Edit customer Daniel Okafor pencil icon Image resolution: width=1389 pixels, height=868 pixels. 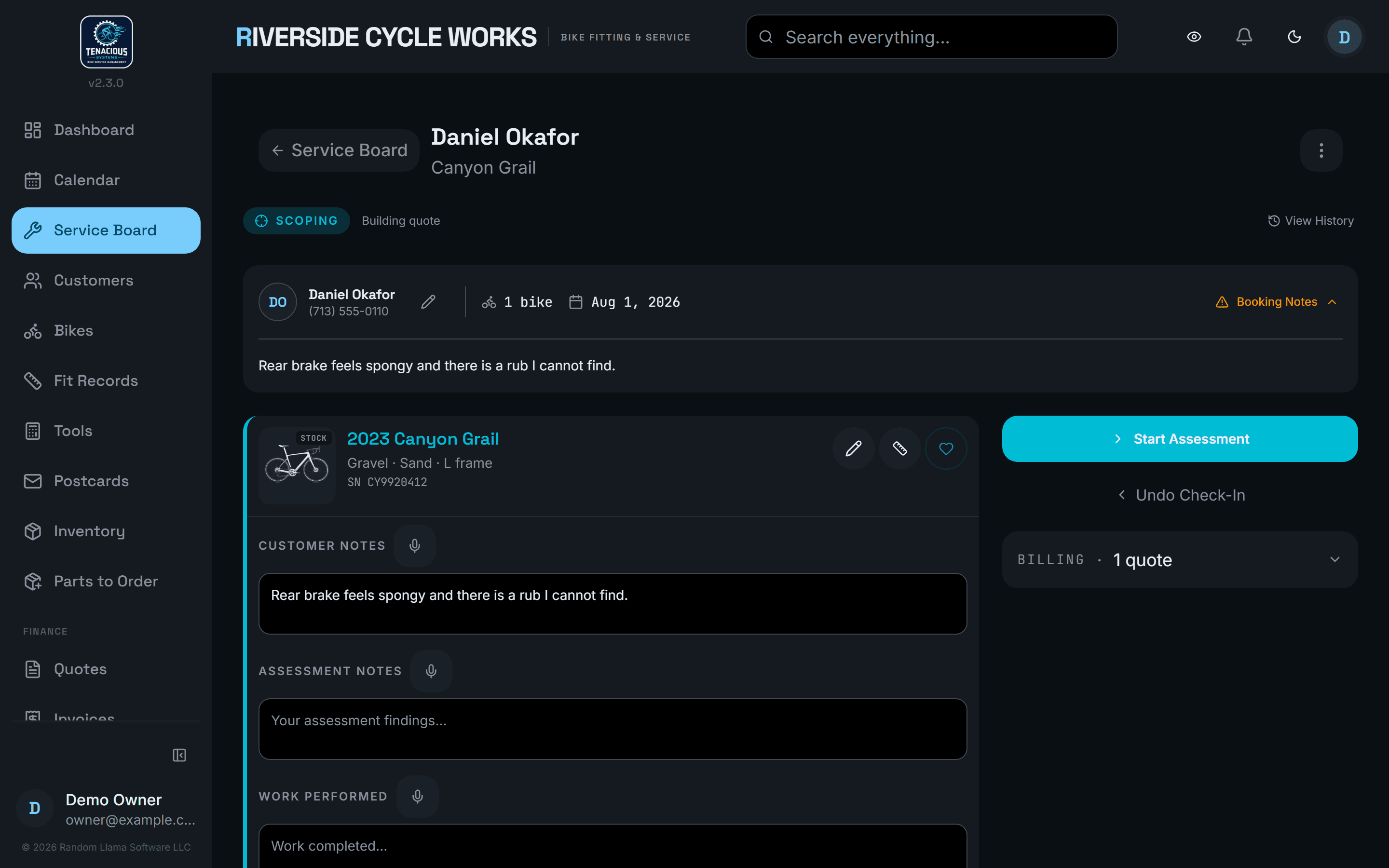[428, 302]
